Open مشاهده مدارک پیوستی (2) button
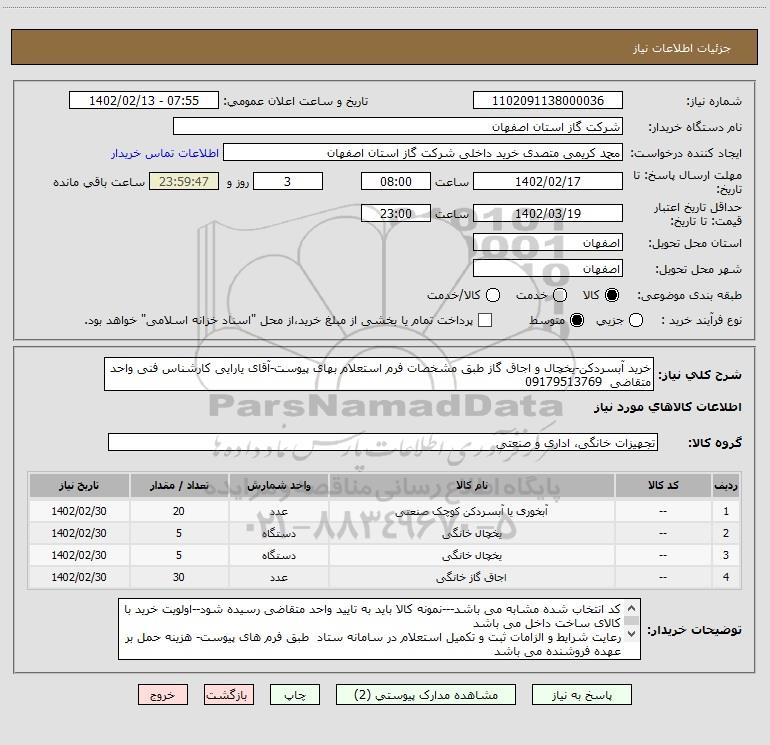This screenshot has width=770, height=745. coord(426,695)
